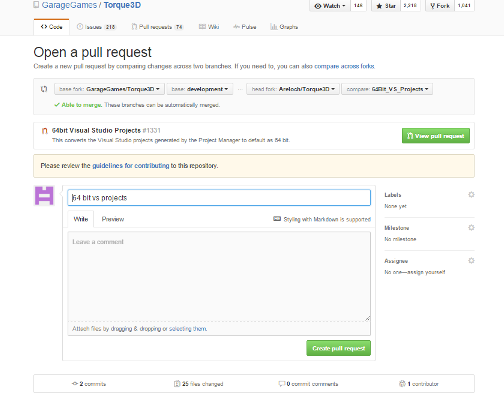Fork the Torque3D repository
Image resolution: width=504 pixels, height=396 pixels.
(440, 6)
